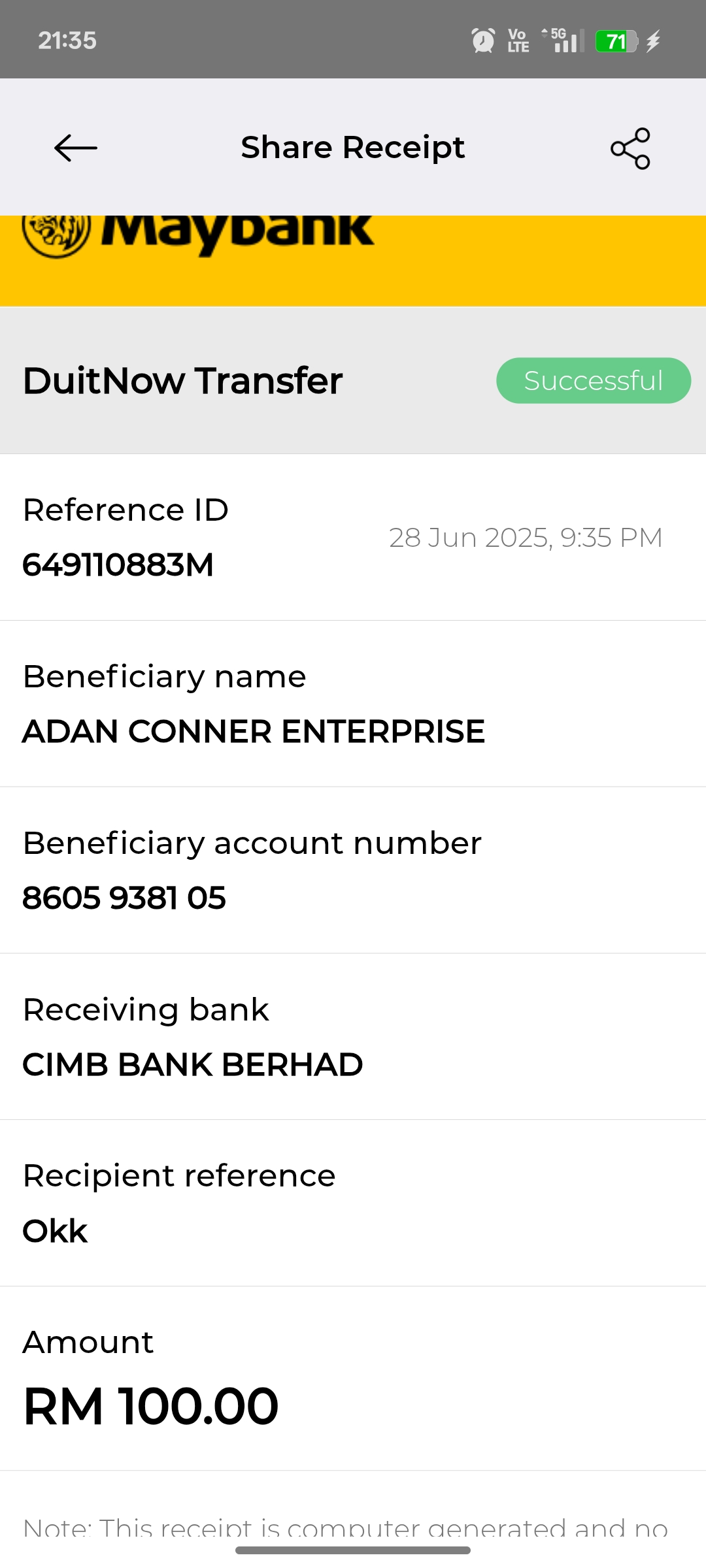
Task: Tap the alarm clock status icon
Action: click(483, 41)
